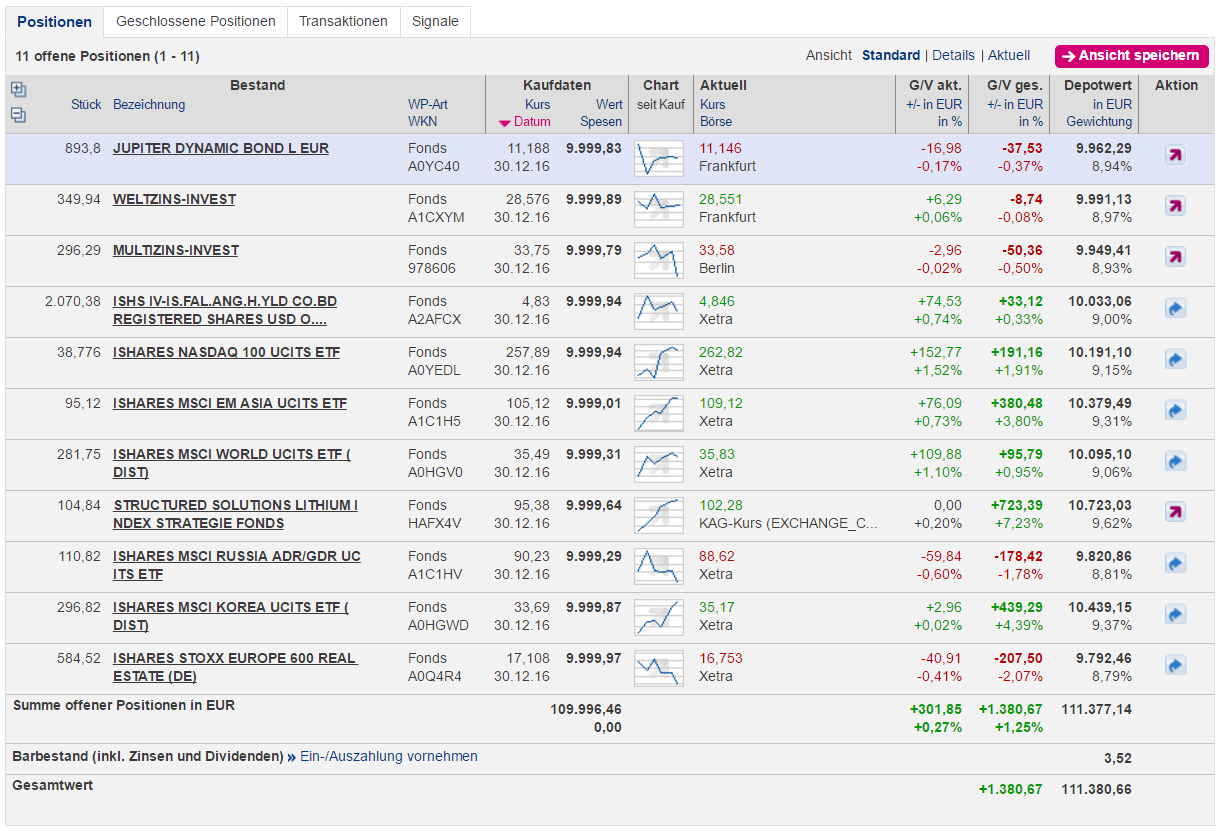Switch to the Geschlossene Positionen tab

click(x=195, y=21)
